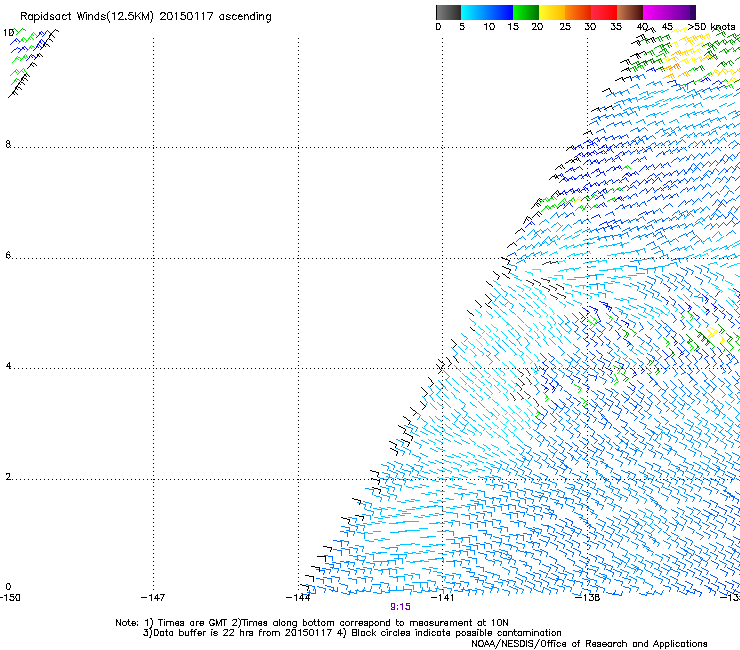Click the latitude label 6
Image resolution: width=740 pixels, height=650 pixels.
click(x=8, y=255)
